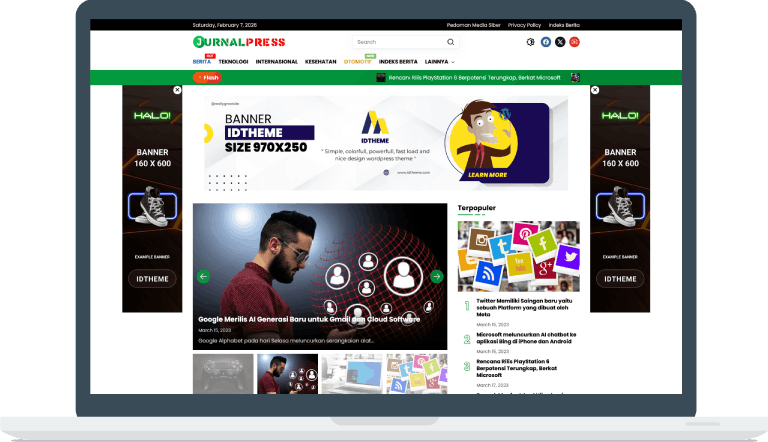Click the Flash news button

[208, 77]
